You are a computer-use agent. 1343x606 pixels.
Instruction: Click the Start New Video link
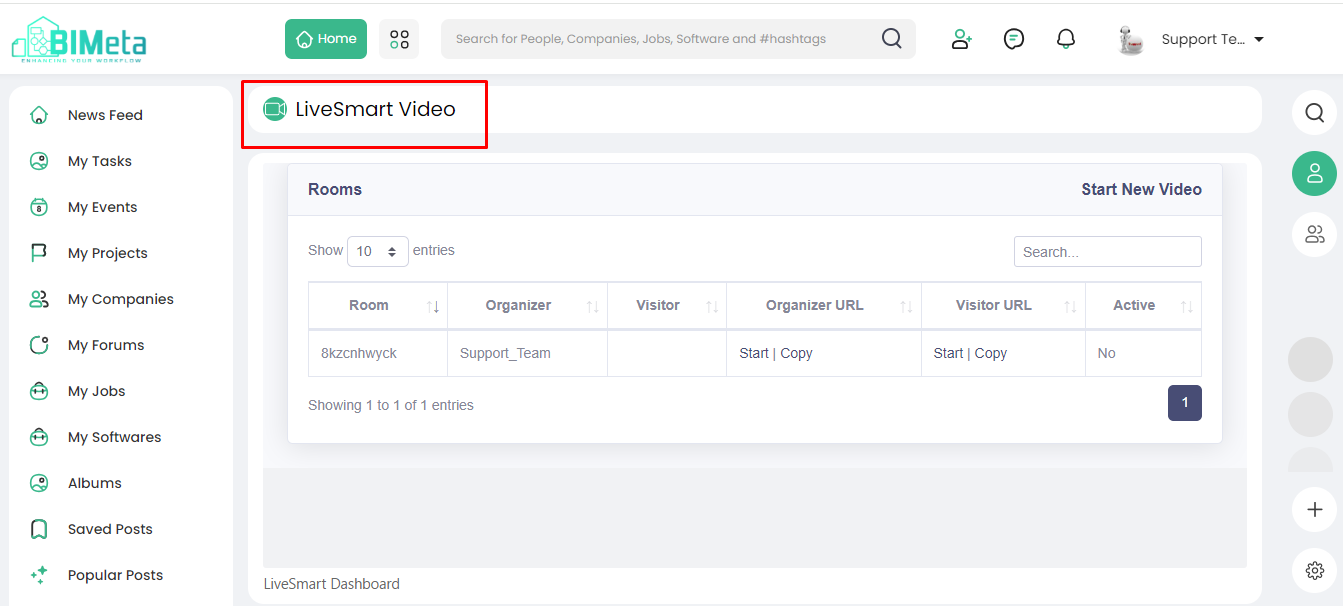(1141, 189)
